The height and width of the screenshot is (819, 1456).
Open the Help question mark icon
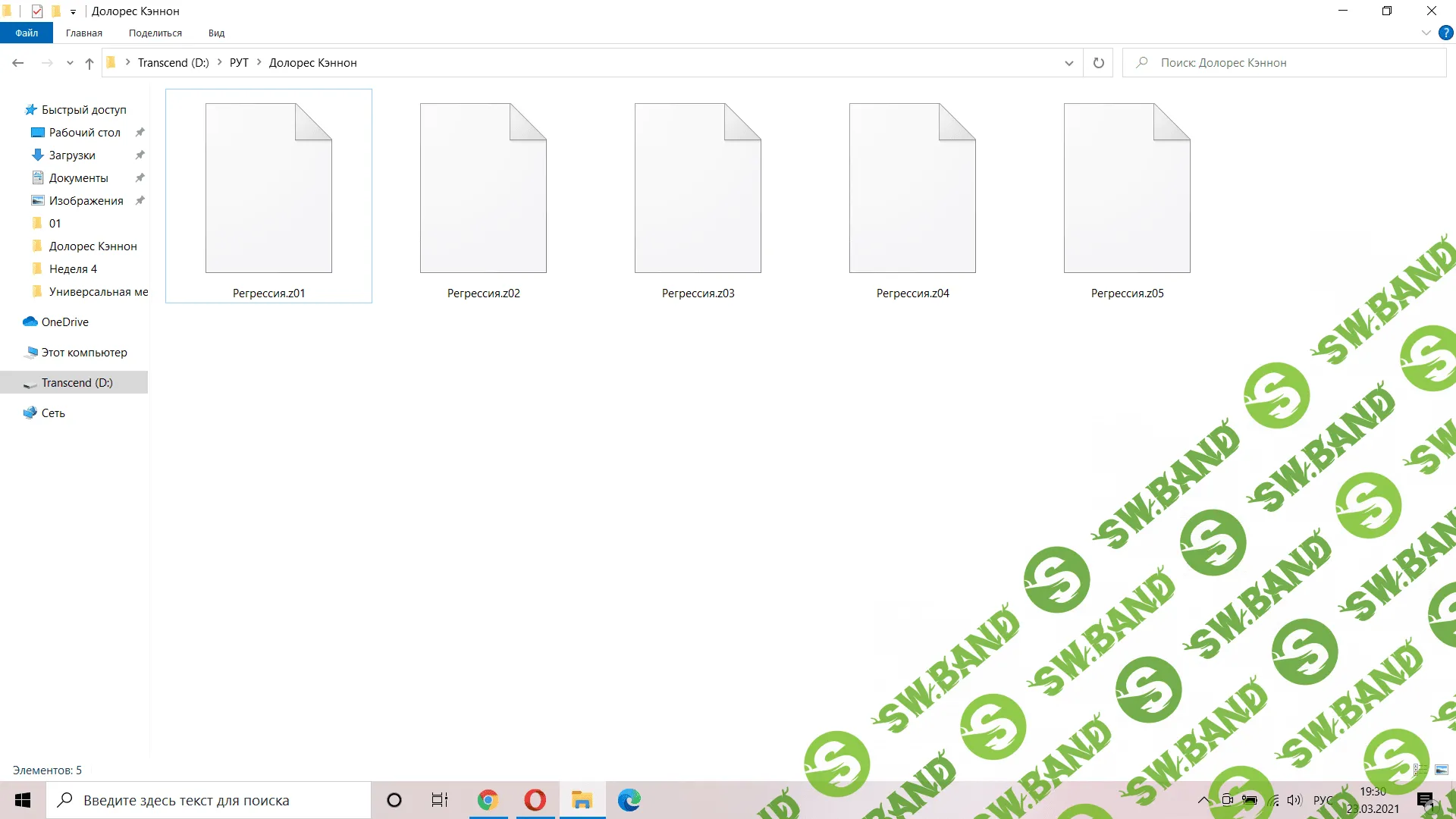tap(1445, 33)
